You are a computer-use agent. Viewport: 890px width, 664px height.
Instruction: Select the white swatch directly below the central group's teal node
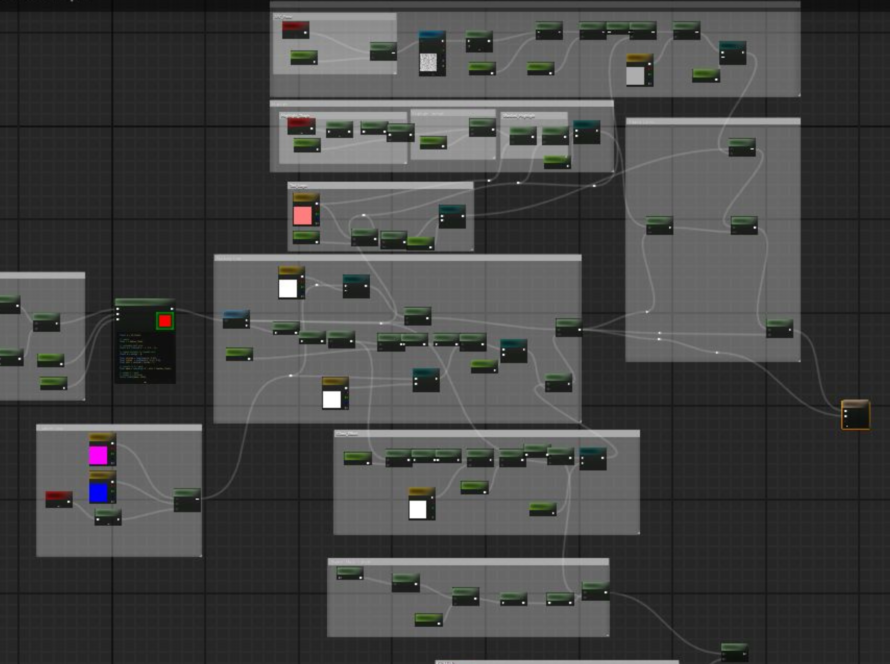(x=333, y=398)
